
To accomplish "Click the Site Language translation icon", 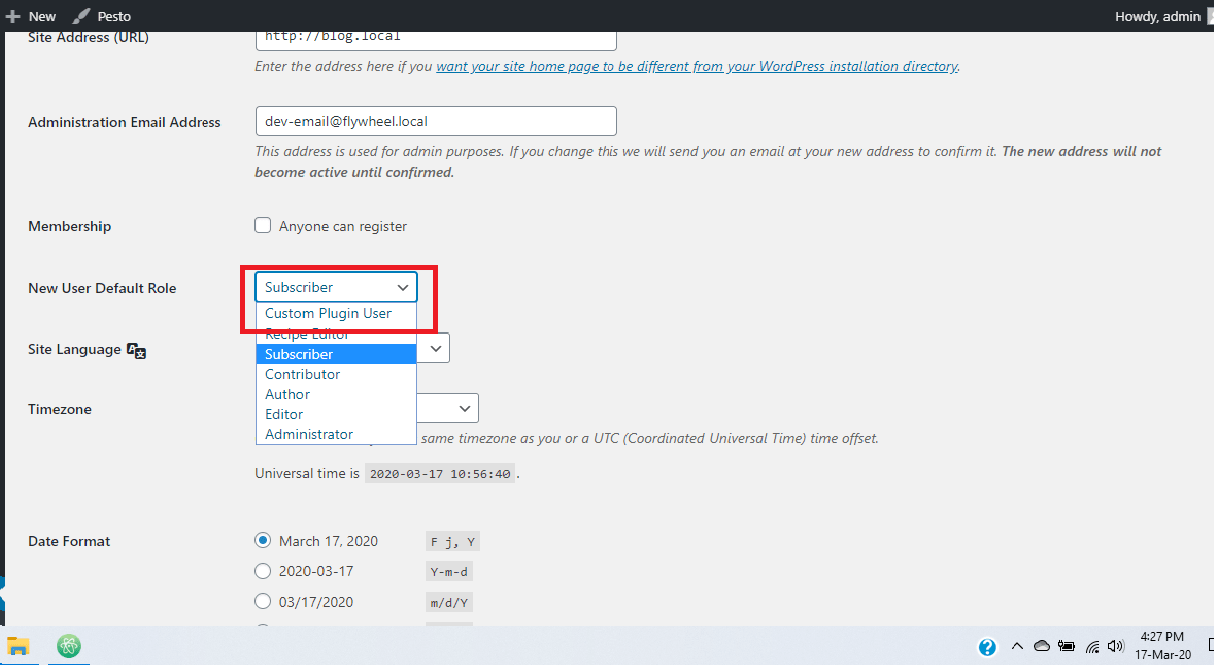I will (137, 351).
